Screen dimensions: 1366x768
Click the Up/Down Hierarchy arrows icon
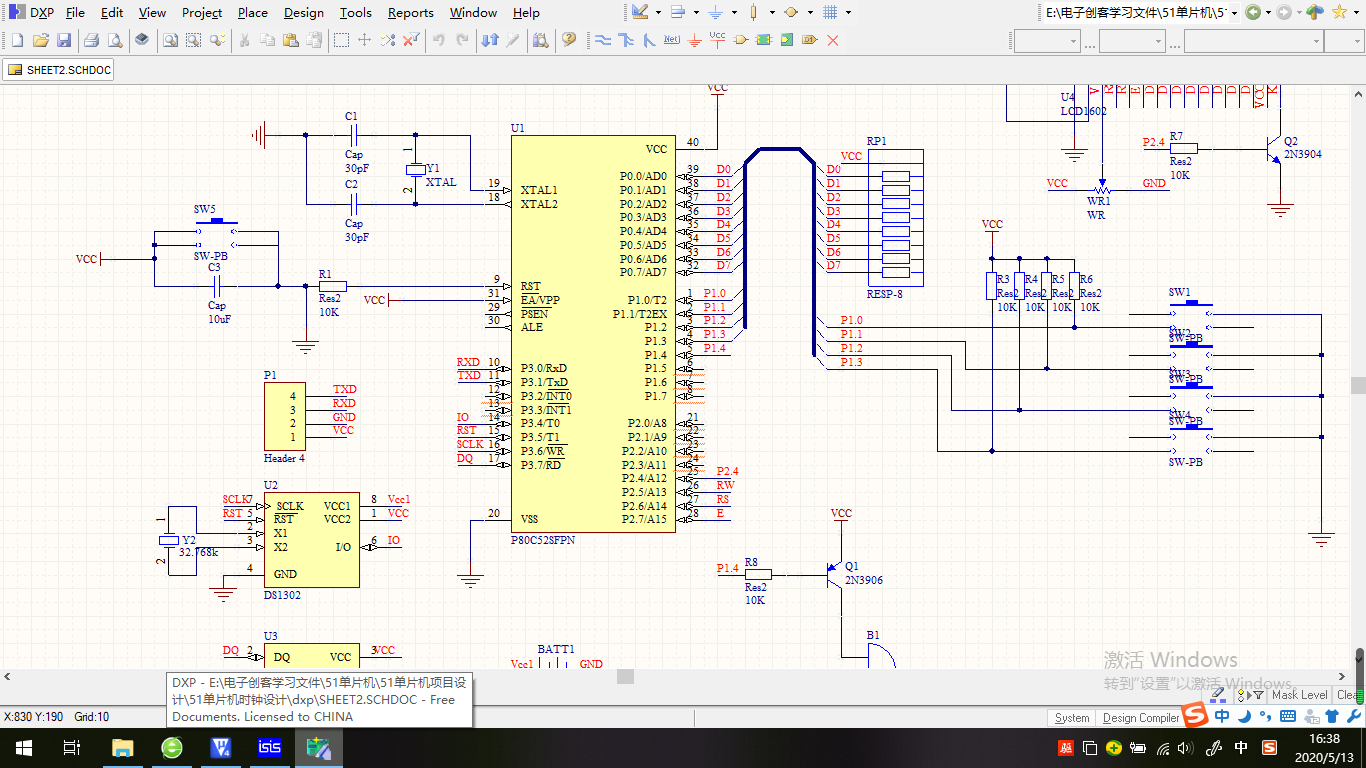click(x=490, y=40)
